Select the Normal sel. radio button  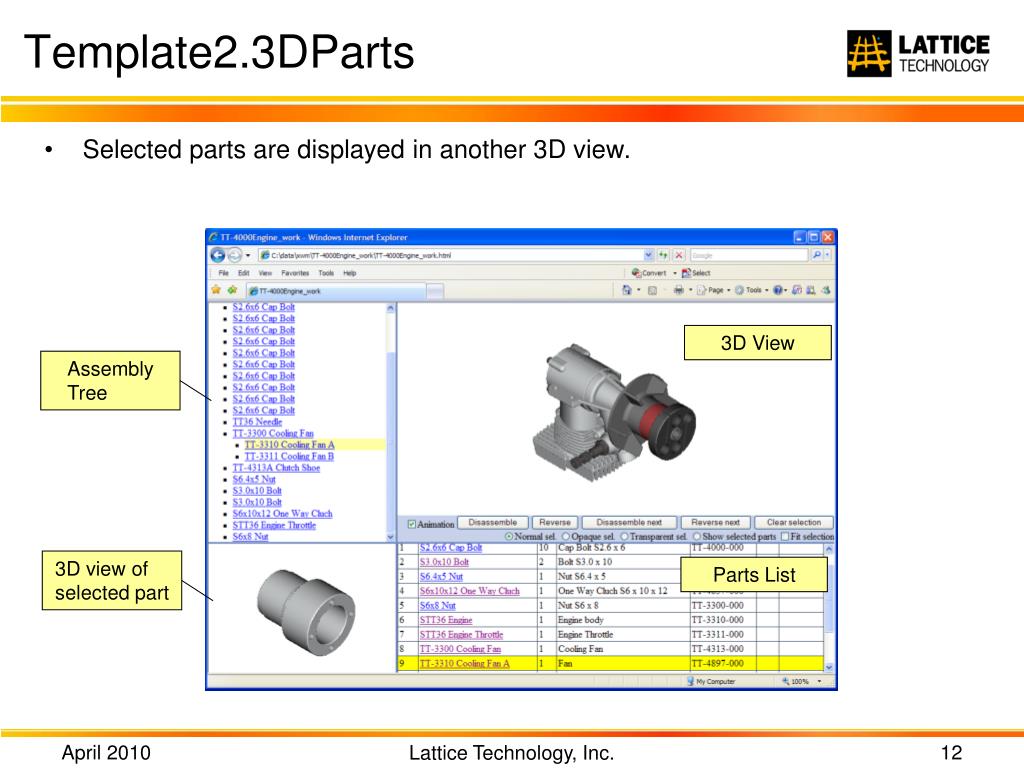click(509, 536)
